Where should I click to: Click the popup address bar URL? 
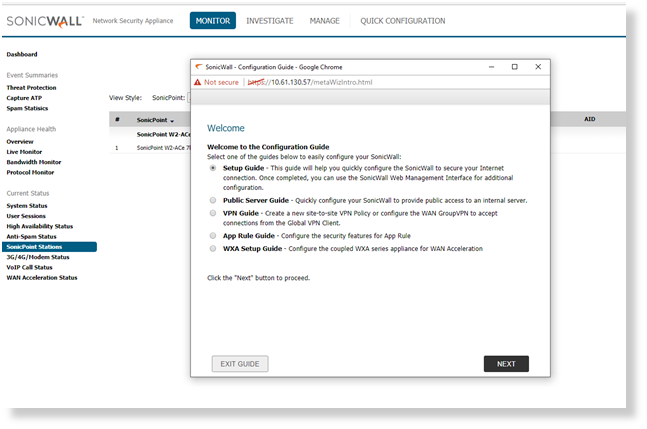310,82
